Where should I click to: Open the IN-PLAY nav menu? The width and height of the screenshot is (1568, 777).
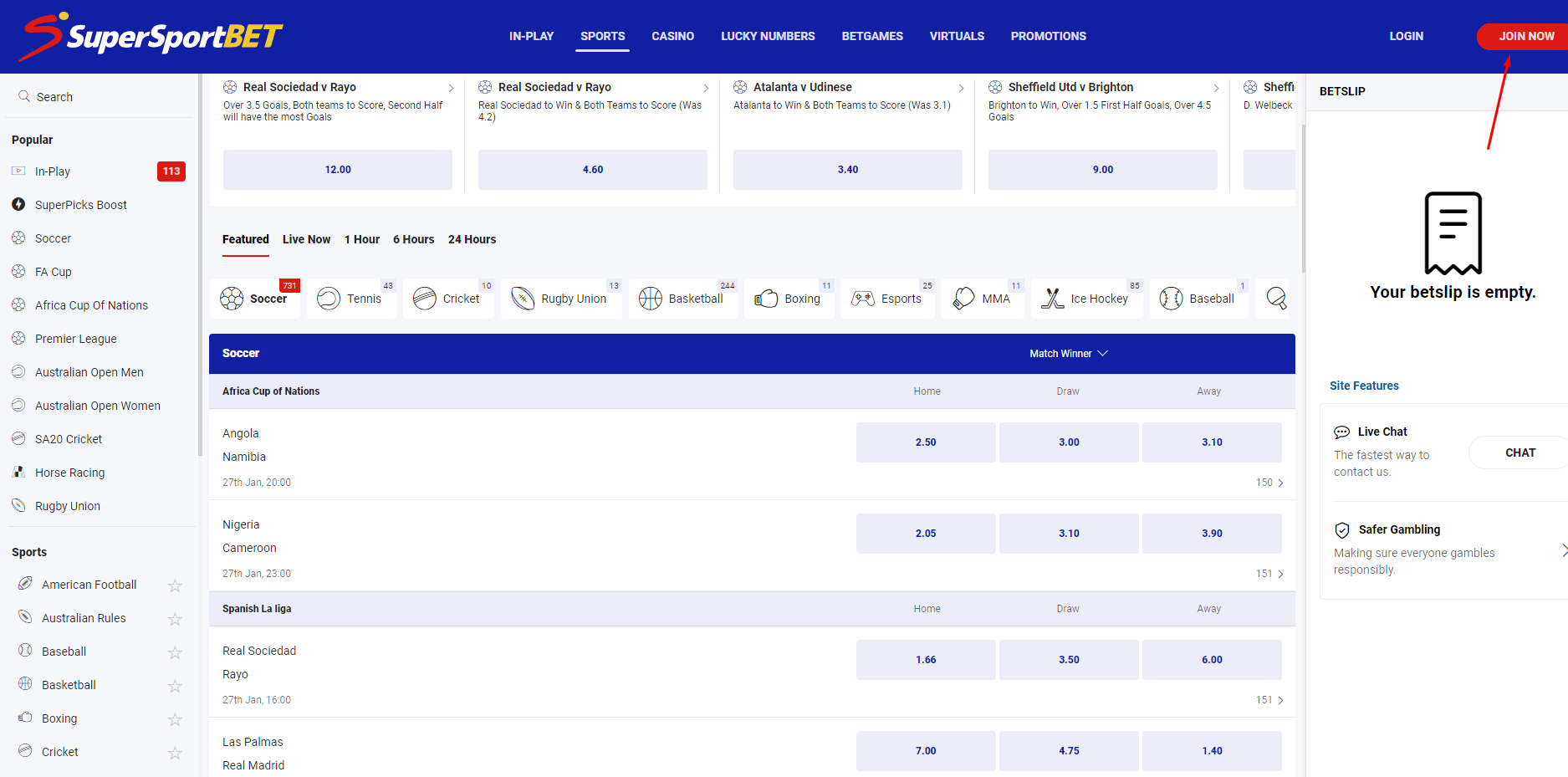point(531,36)
